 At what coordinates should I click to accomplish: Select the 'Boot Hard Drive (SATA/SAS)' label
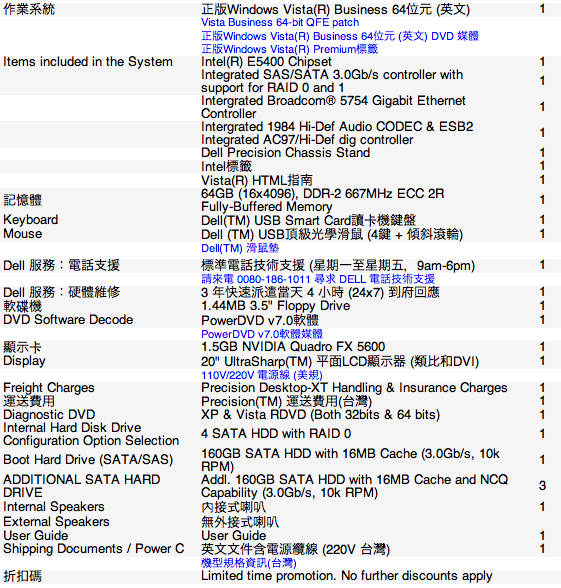pyautogui.click(x=88, y=460)
